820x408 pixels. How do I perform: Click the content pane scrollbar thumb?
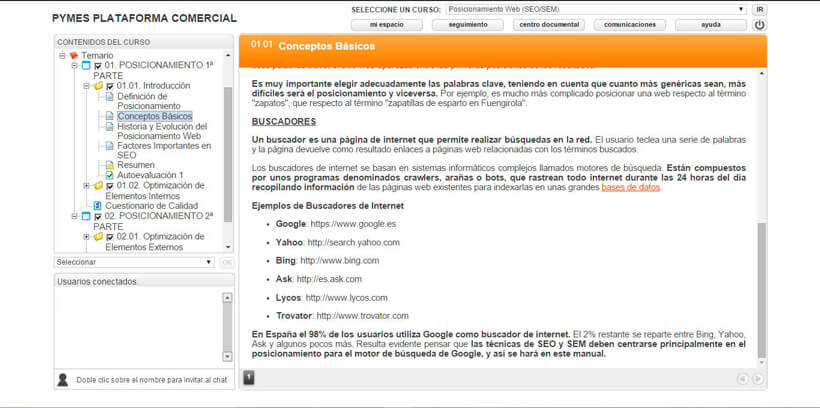click(x=761, y=289)
